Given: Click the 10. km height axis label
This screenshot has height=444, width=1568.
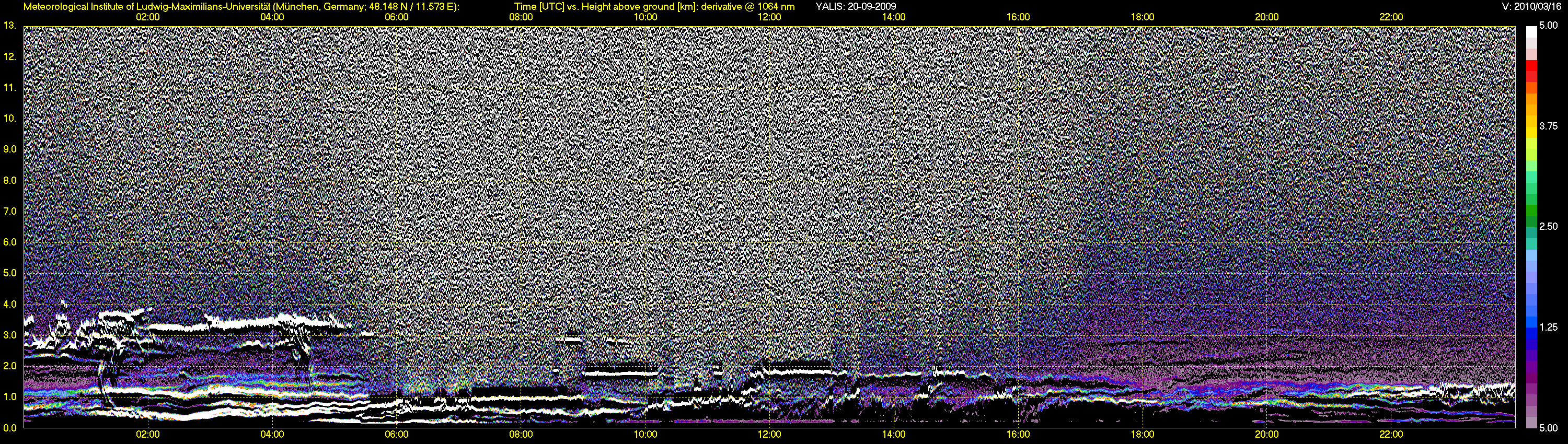Looking at the screenshot, I should click(10, 118).
